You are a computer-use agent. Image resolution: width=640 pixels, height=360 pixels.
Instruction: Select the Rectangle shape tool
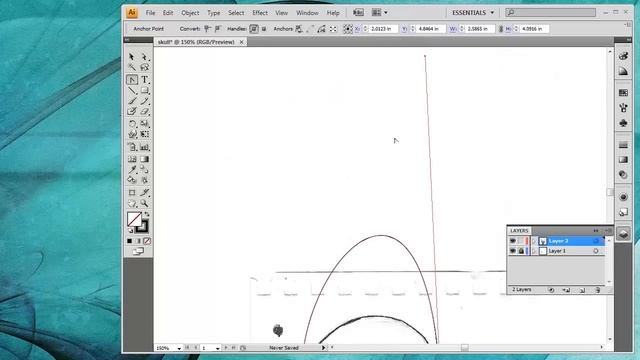(144, 90)
